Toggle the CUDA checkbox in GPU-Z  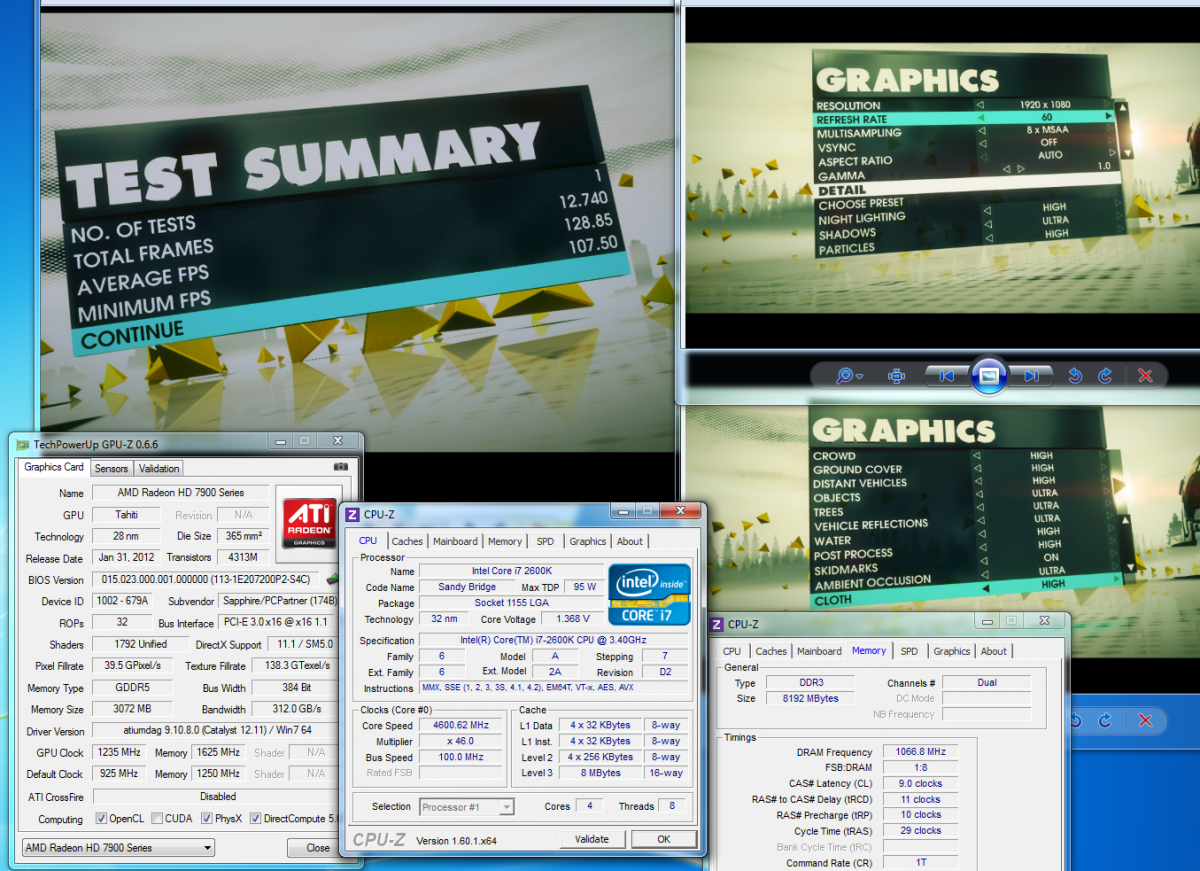pos(157,819)
